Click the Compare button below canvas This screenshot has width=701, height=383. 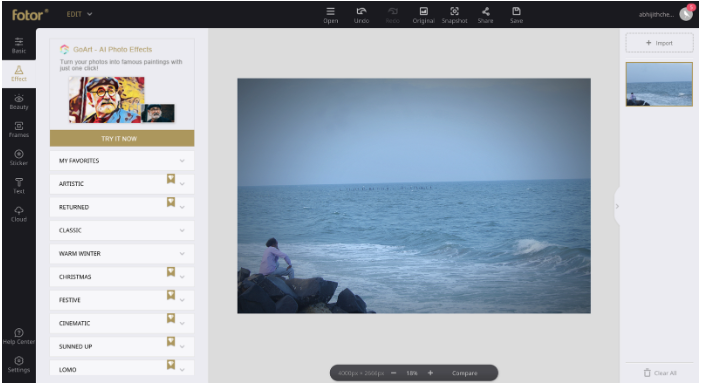pyautogui.click(x=465, y=373)
